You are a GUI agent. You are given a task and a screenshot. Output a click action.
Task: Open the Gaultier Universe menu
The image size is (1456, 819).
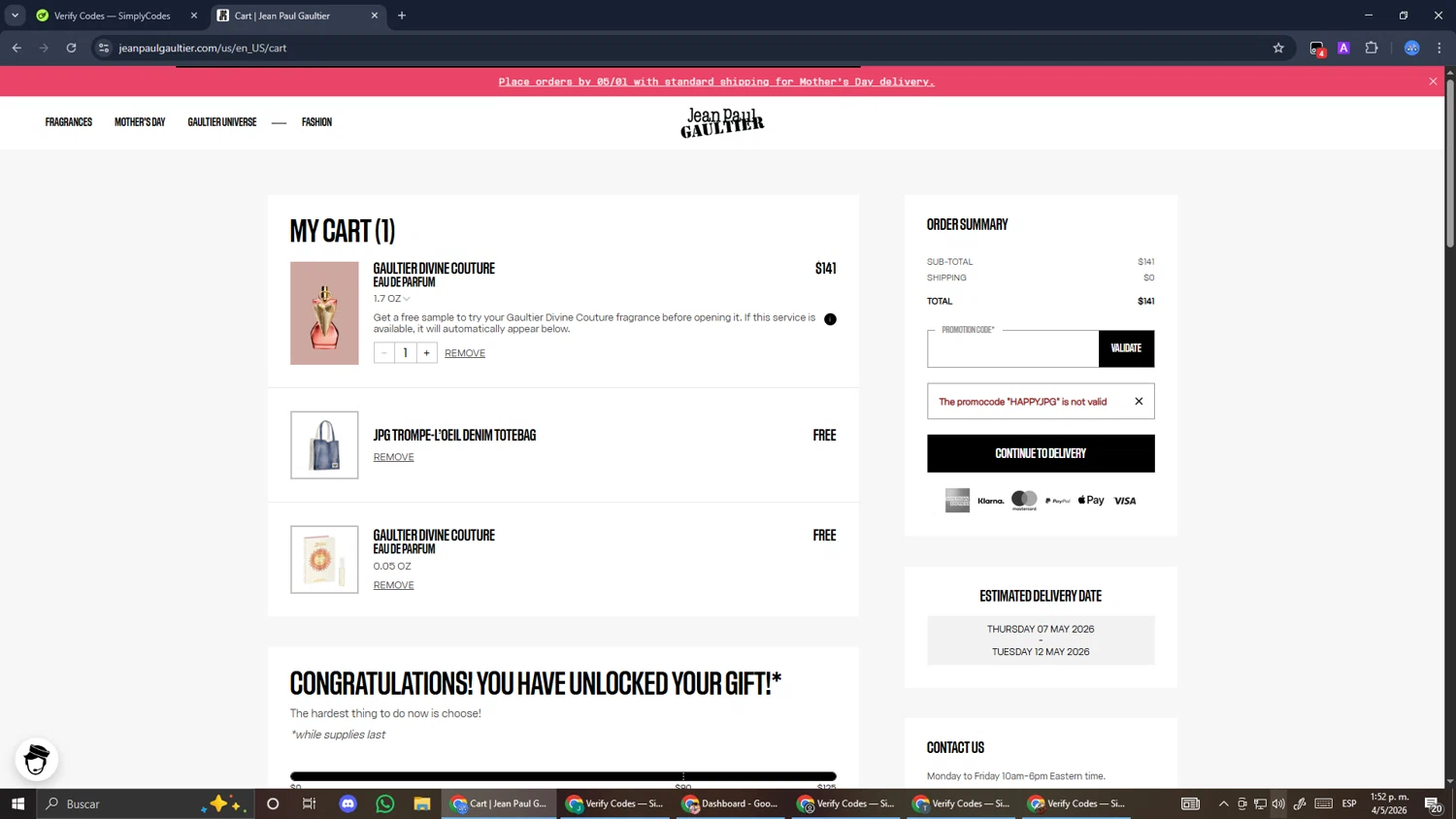(222, 122)
